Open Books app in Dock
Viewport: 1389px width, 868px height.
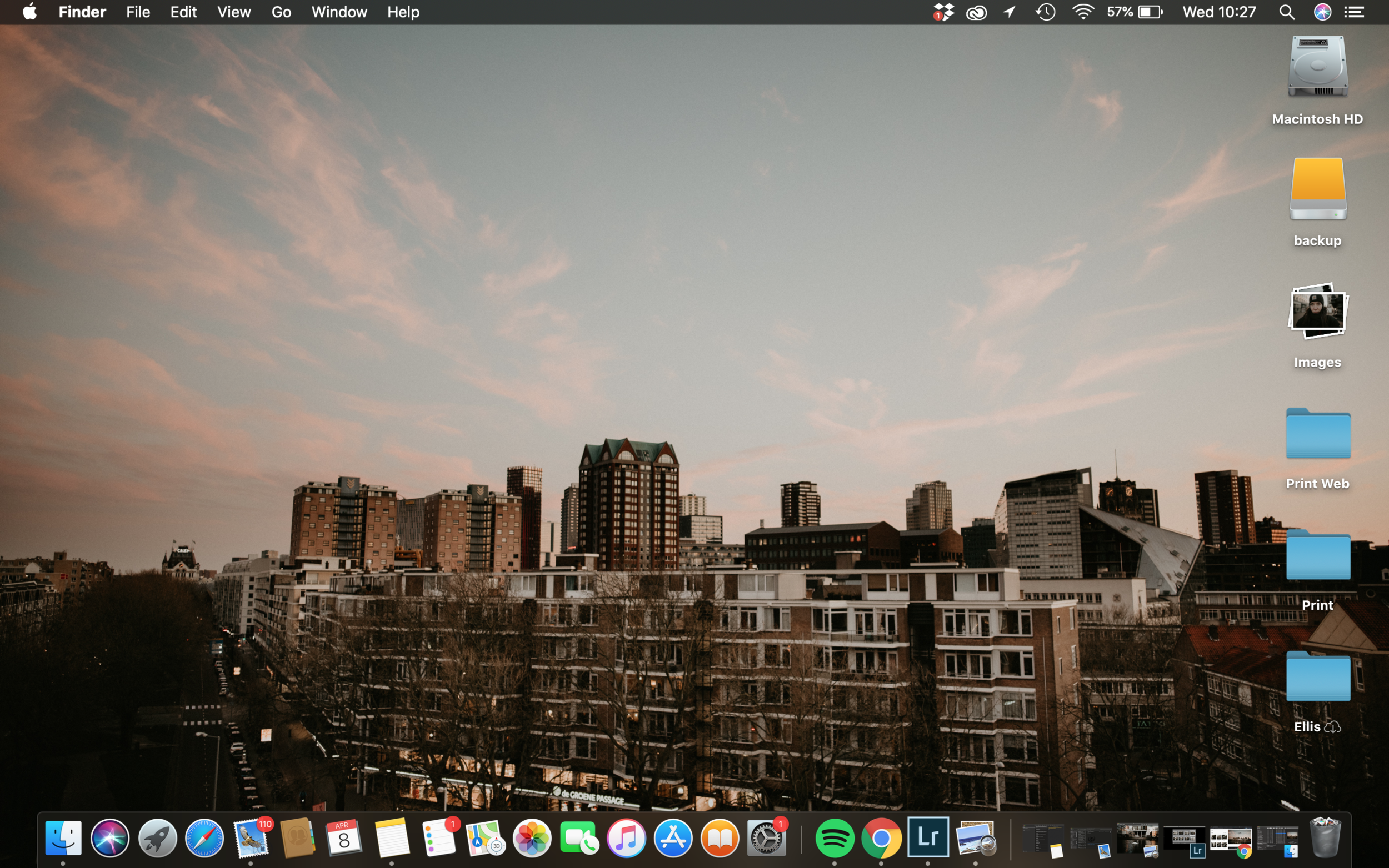(x=720, y=838)
